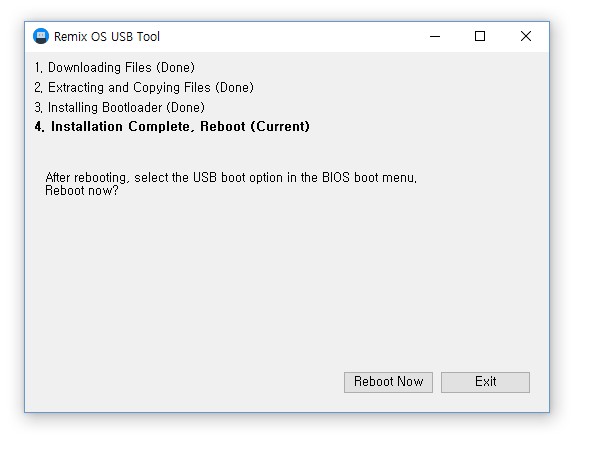Click the Remix OS app icon in title bar
This screenshot has height=456, width=606.
point(41,37)
